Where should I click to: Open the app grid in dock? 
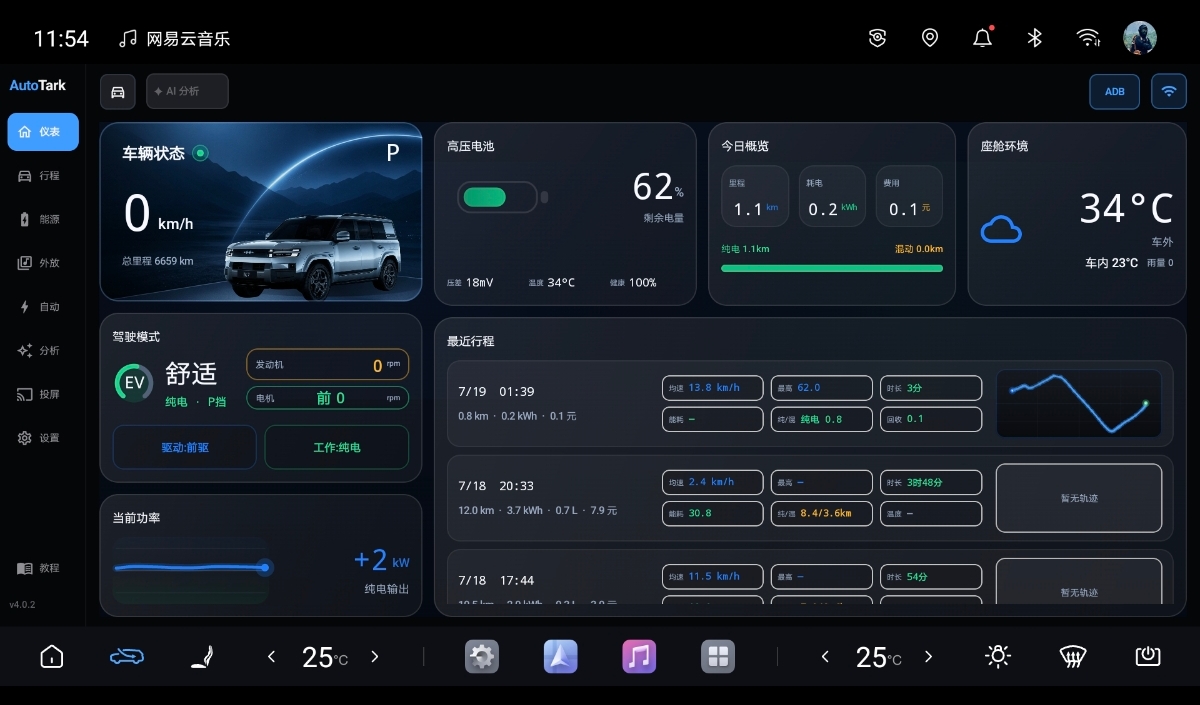tap(718, 657)
